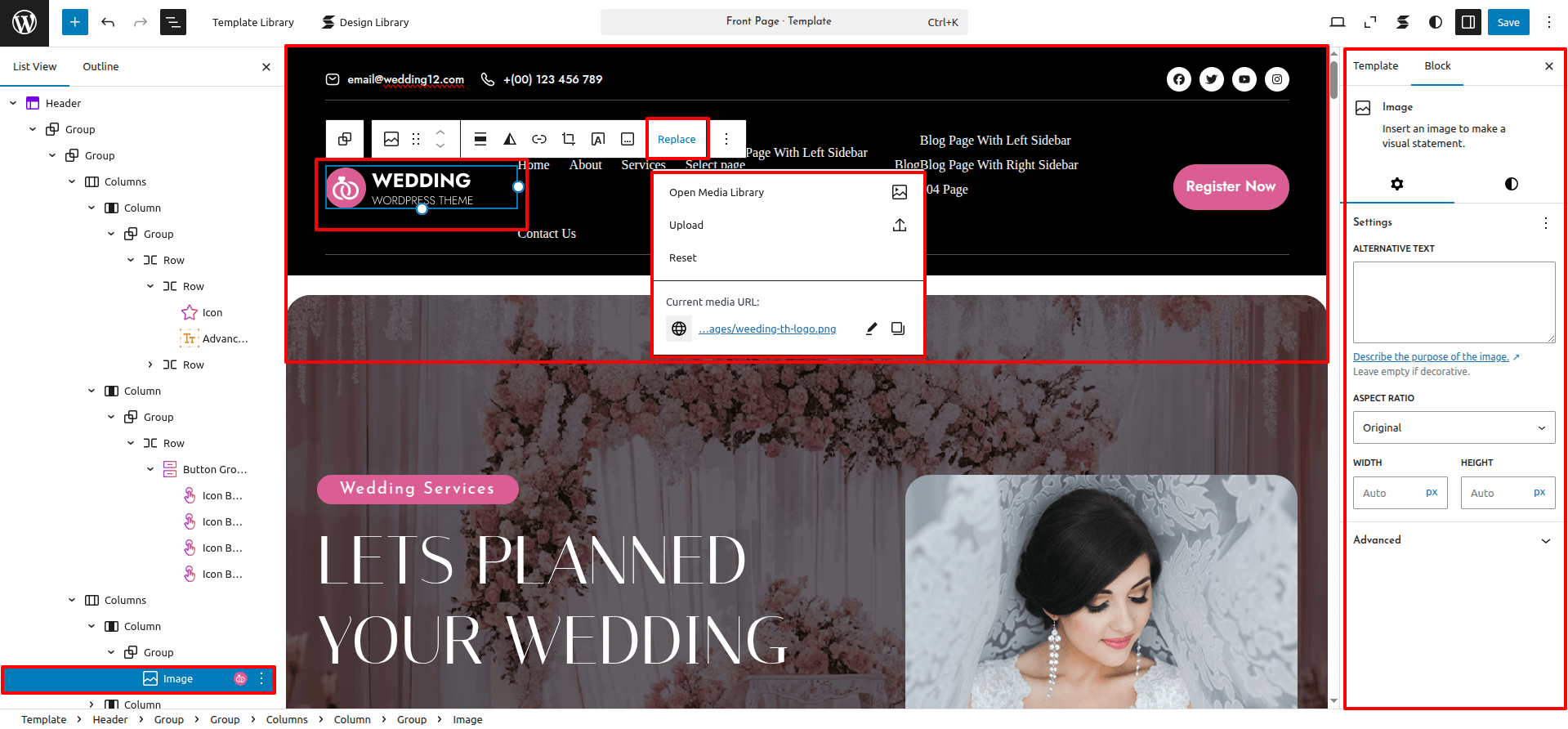Copy current media URL icon
1568x729 pixels.
tap(898, 329)
